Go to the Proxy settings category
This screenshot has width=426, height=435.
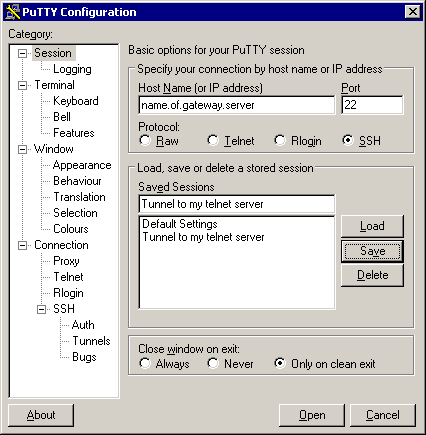66,261
